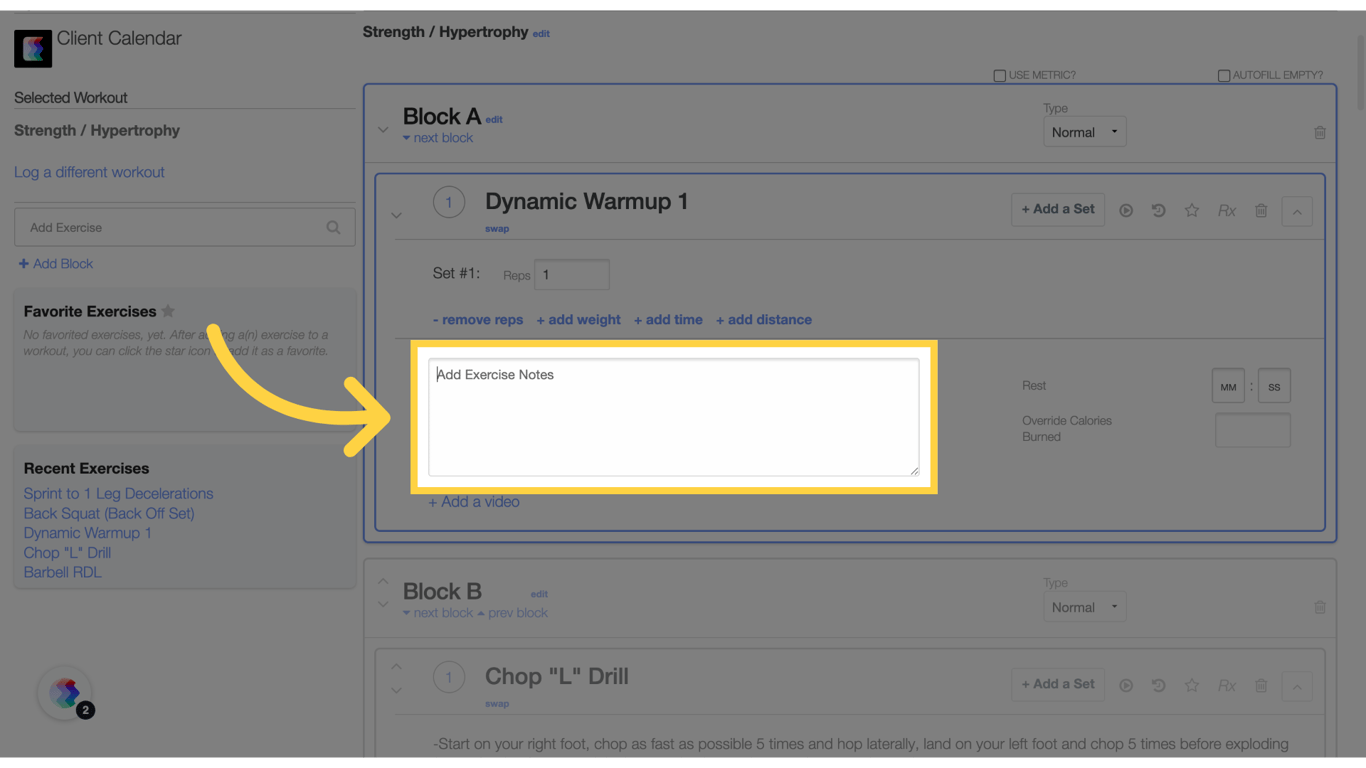
Task: Enable the USE METRIC? option
Action: 999,75
